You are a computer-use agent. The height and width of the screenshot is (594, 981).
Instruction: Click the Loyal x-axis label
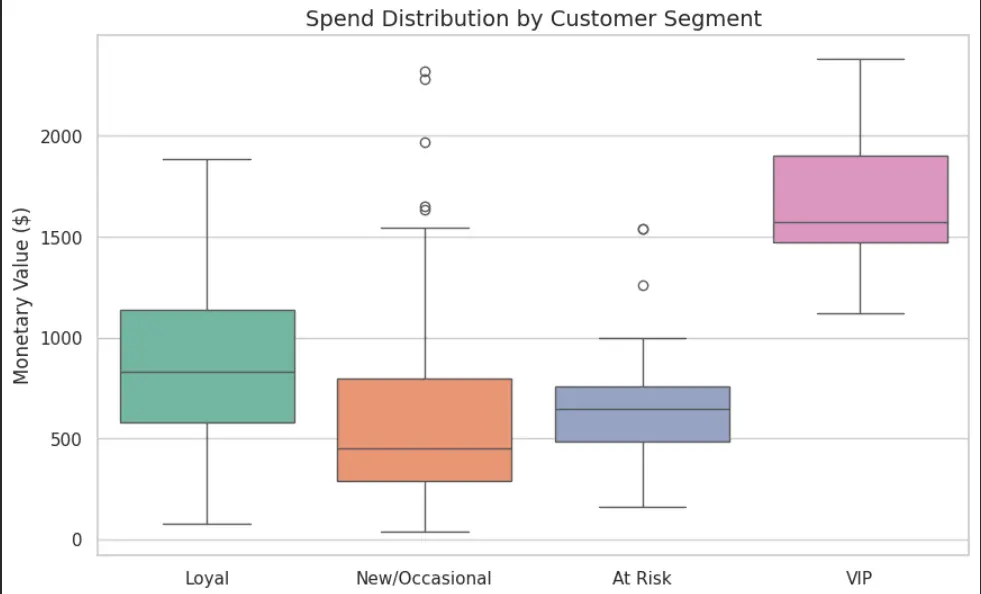pos(207,578)
